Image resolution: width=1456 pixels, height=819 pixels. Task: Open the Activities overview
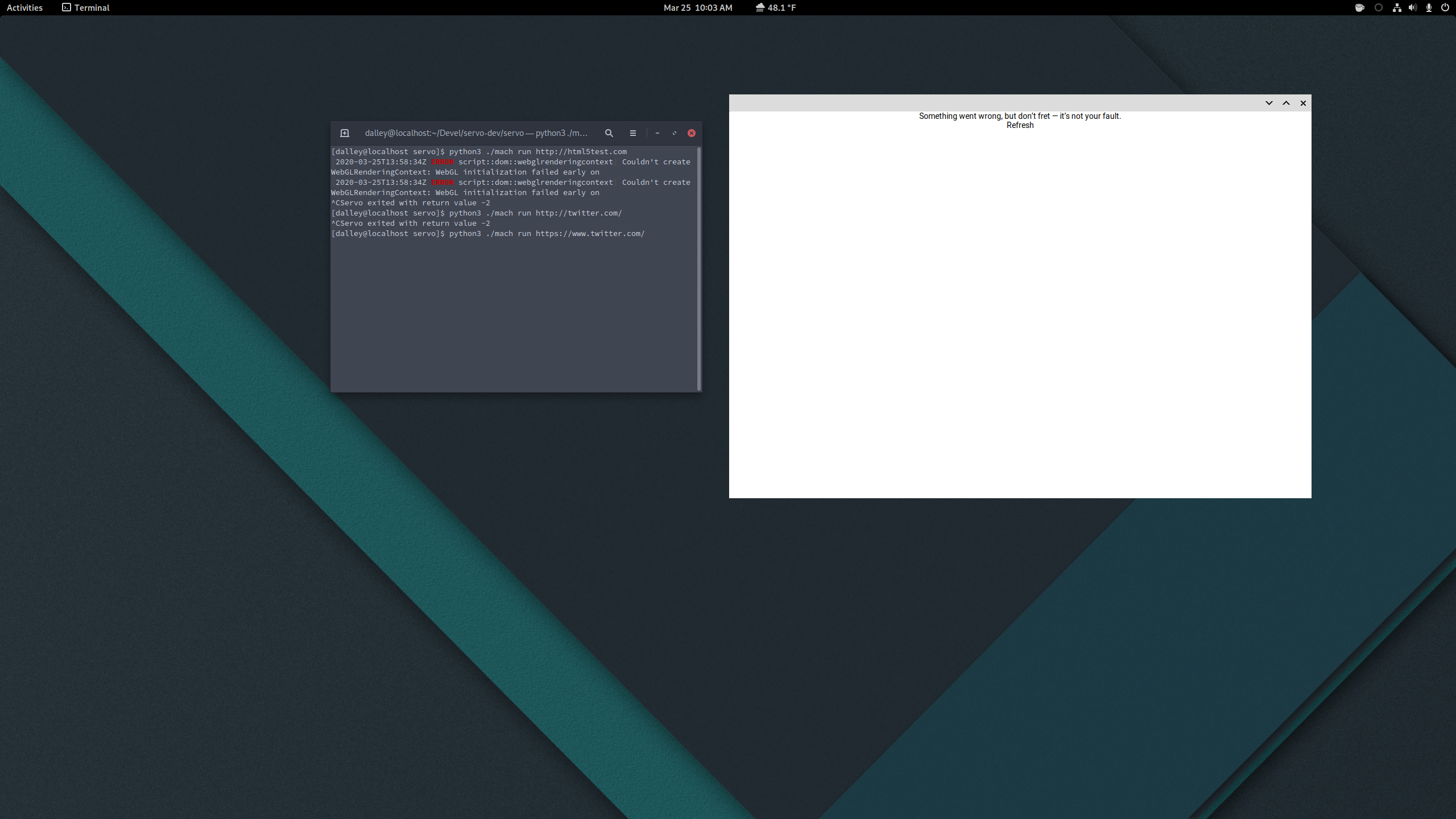tap(24, 8)
